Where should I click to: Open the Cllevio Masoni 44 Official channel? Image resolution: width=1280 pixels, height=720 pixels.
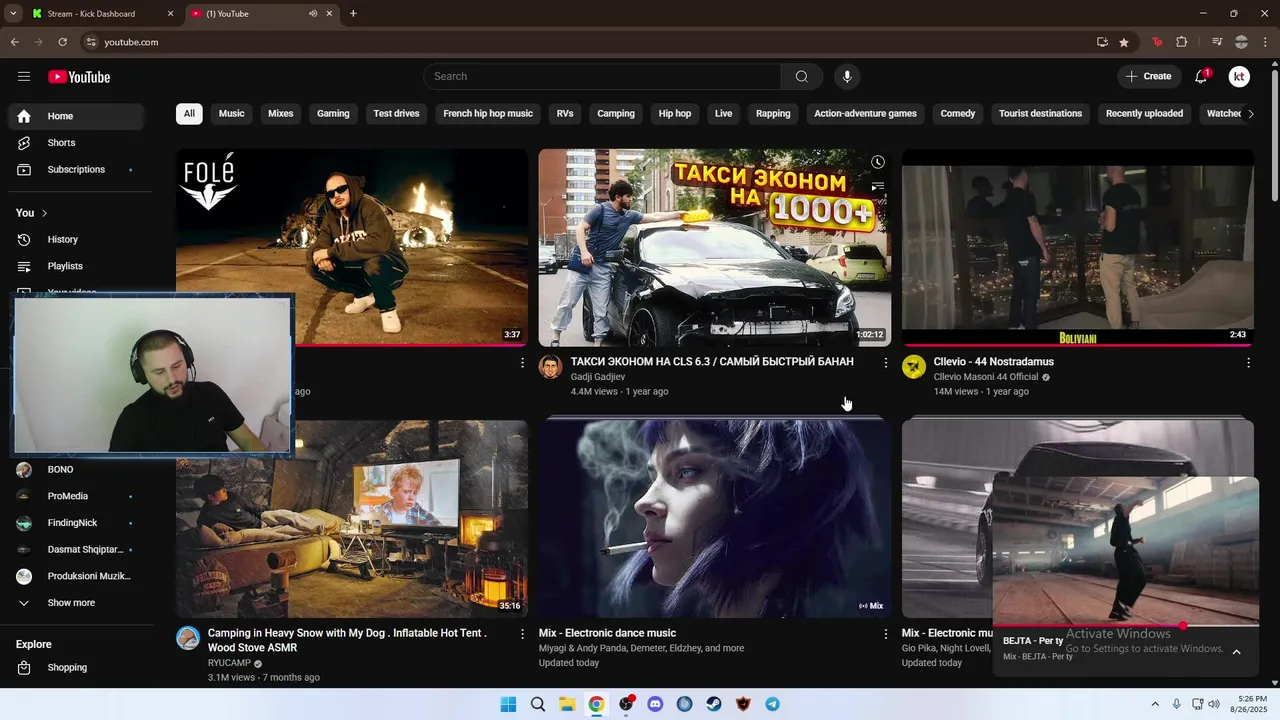coord(986,377)
